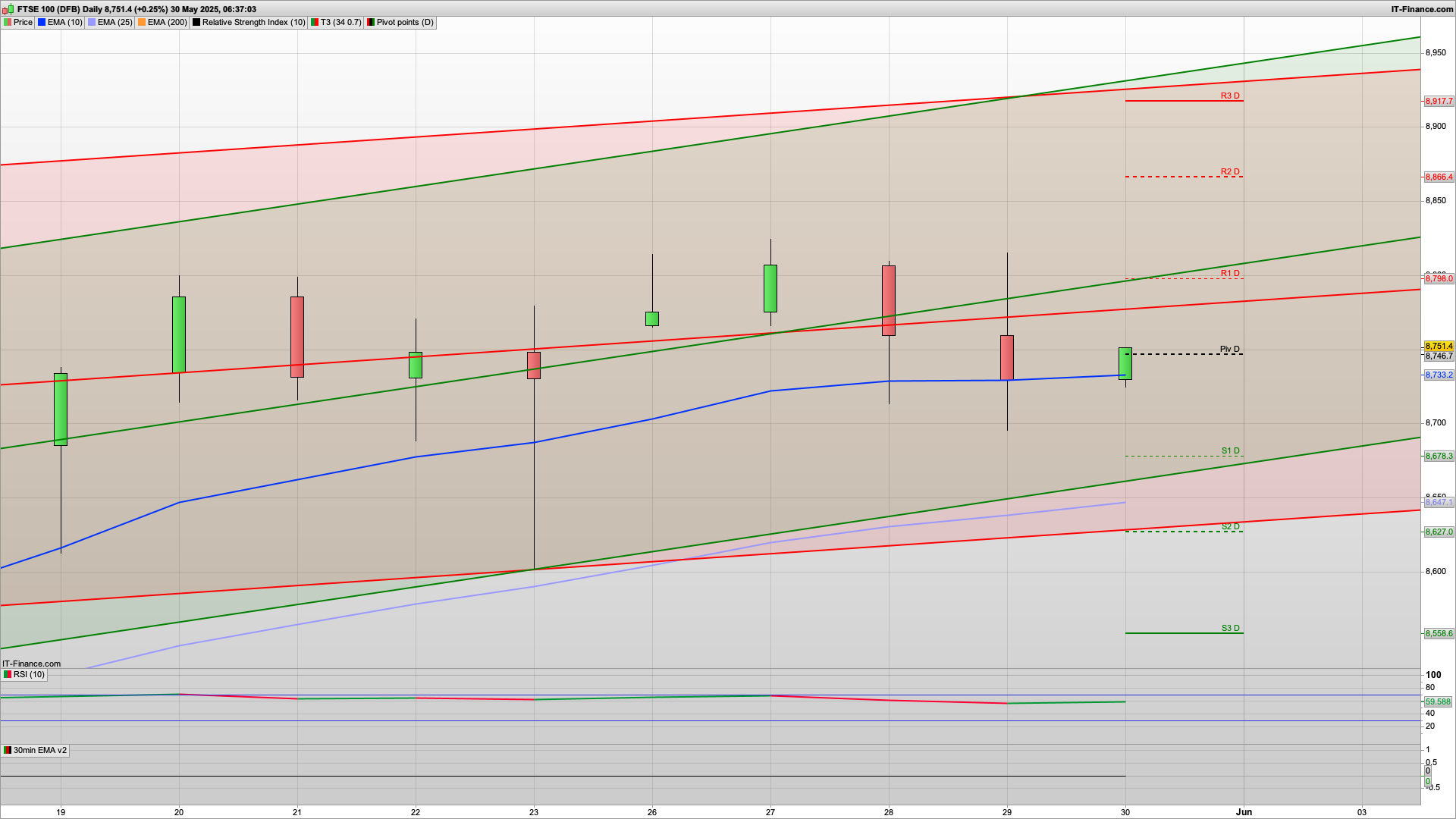Click the 8,558.6 price axis tag
This screenshot has height=819, width=1456.
pos(1439,633)
